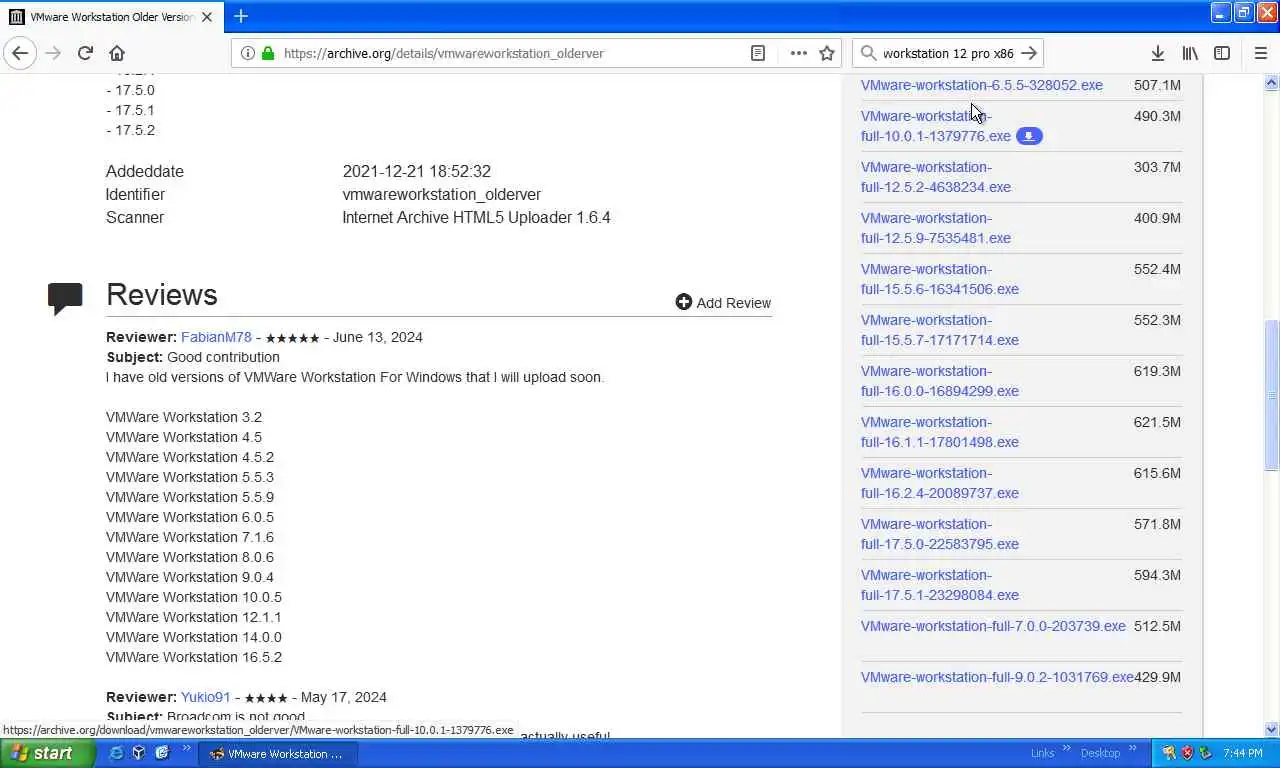The height and width of the screenshot is (768, 1280).
Task: Click the Reviews heading
Action: (161, 294)
